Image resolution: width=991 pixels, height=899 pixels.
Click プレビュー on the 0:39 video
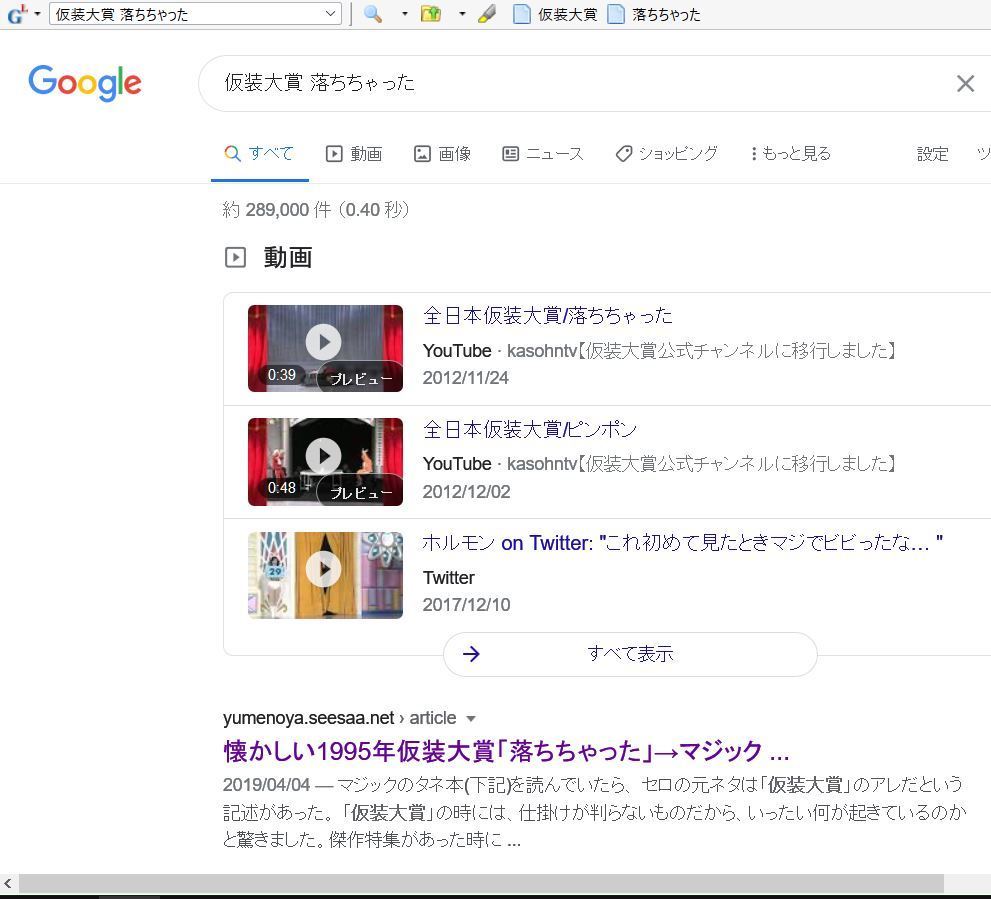[x=360, y=378]
